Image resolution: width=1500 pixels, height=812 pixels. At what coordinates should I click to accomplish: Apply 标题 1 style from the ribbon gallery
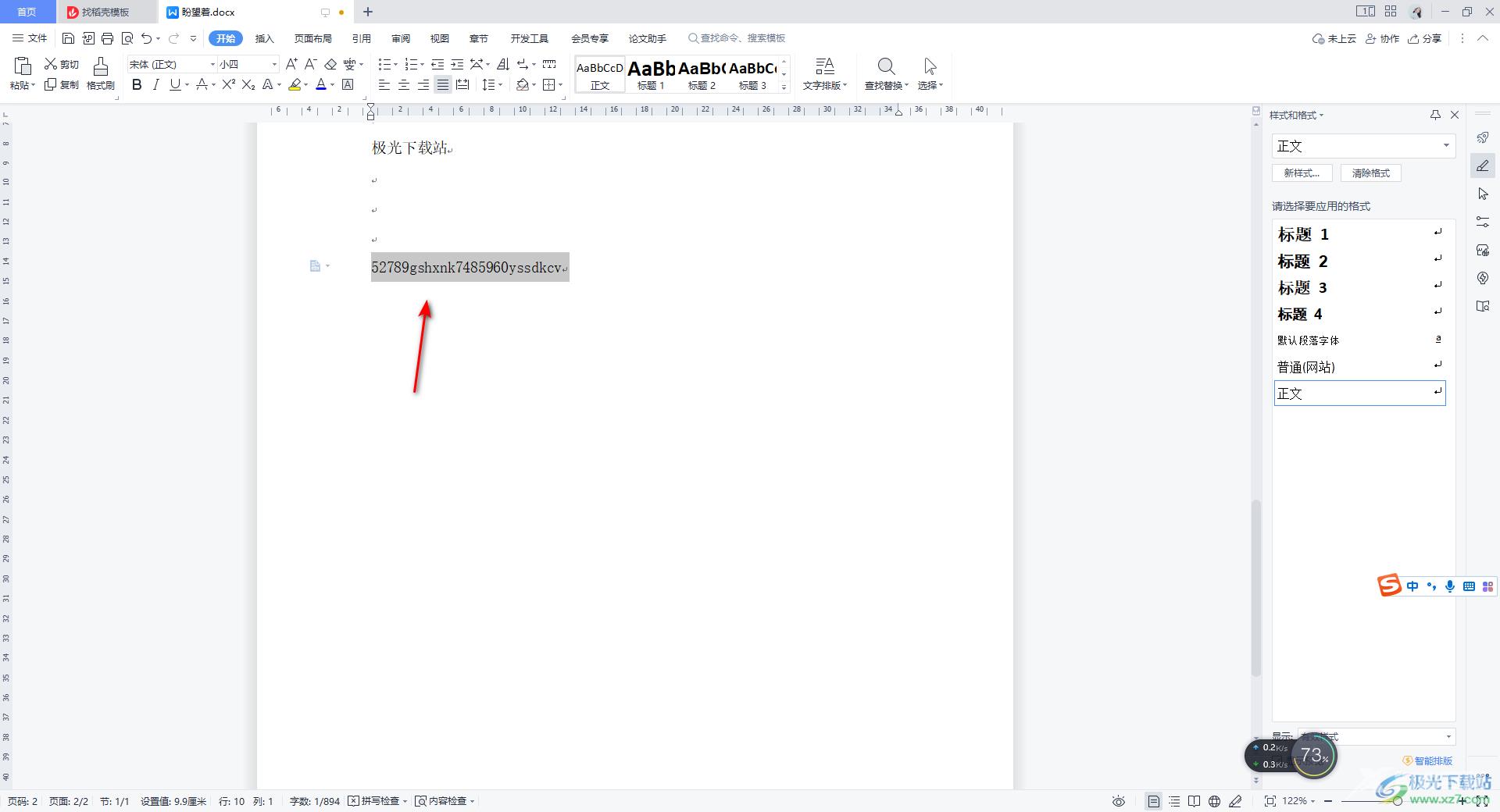[651, 74]
